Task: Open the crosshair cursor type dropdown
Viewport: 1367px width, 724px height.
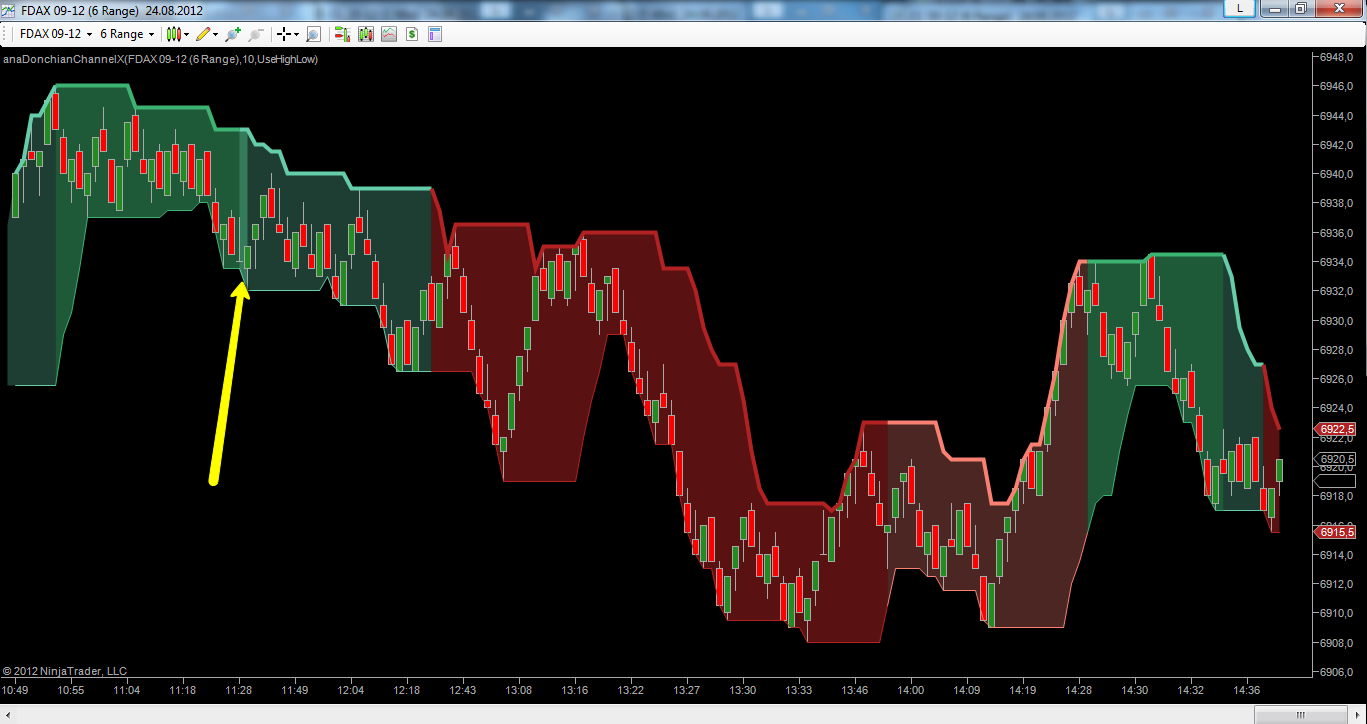Action: 288,34
